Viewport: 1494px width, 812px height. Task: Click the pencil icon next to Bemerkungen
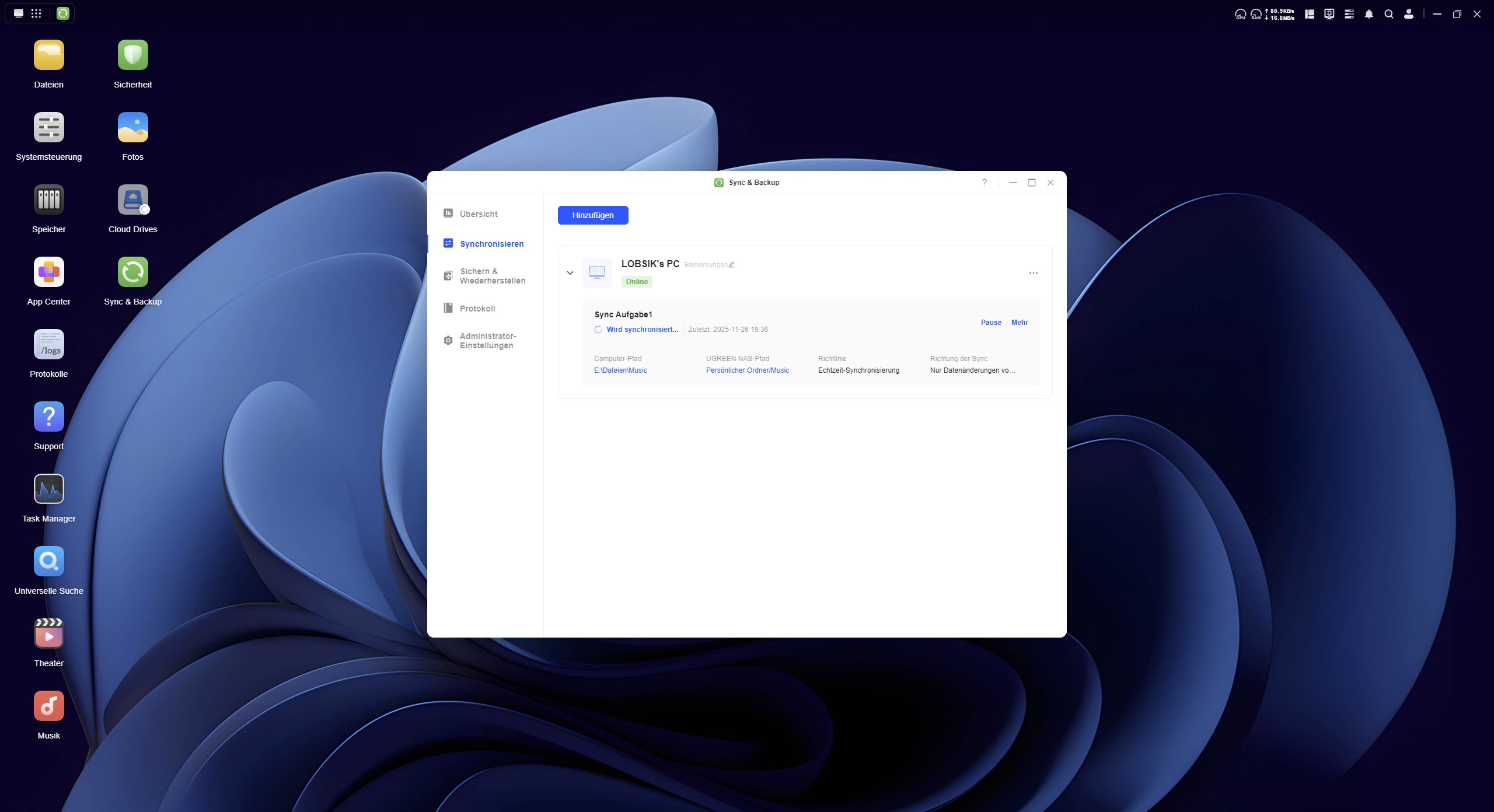click(x=731, y=265)
